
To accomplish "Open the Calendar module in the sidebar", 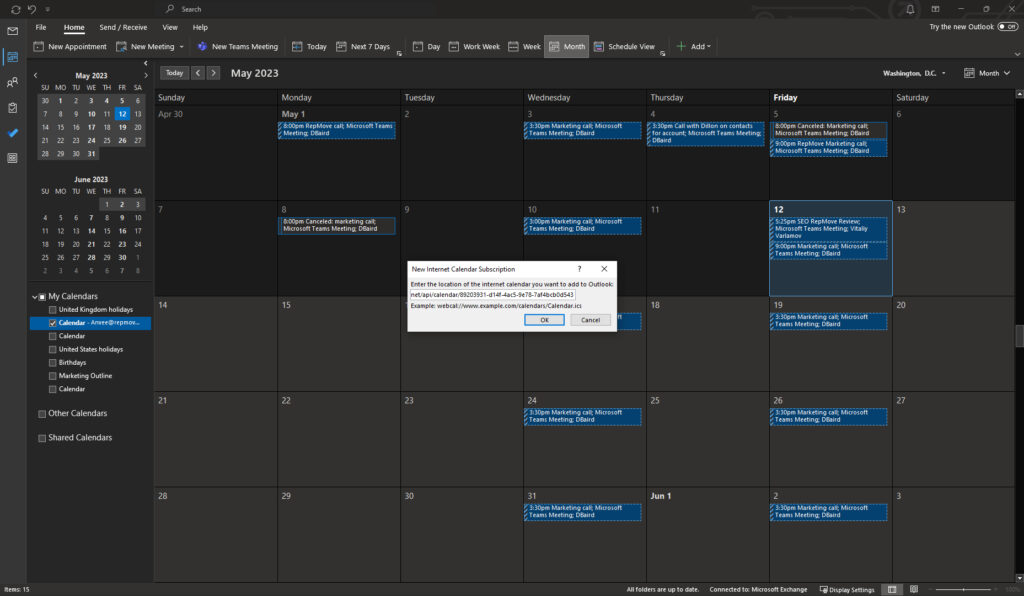I will click(12, 57).
